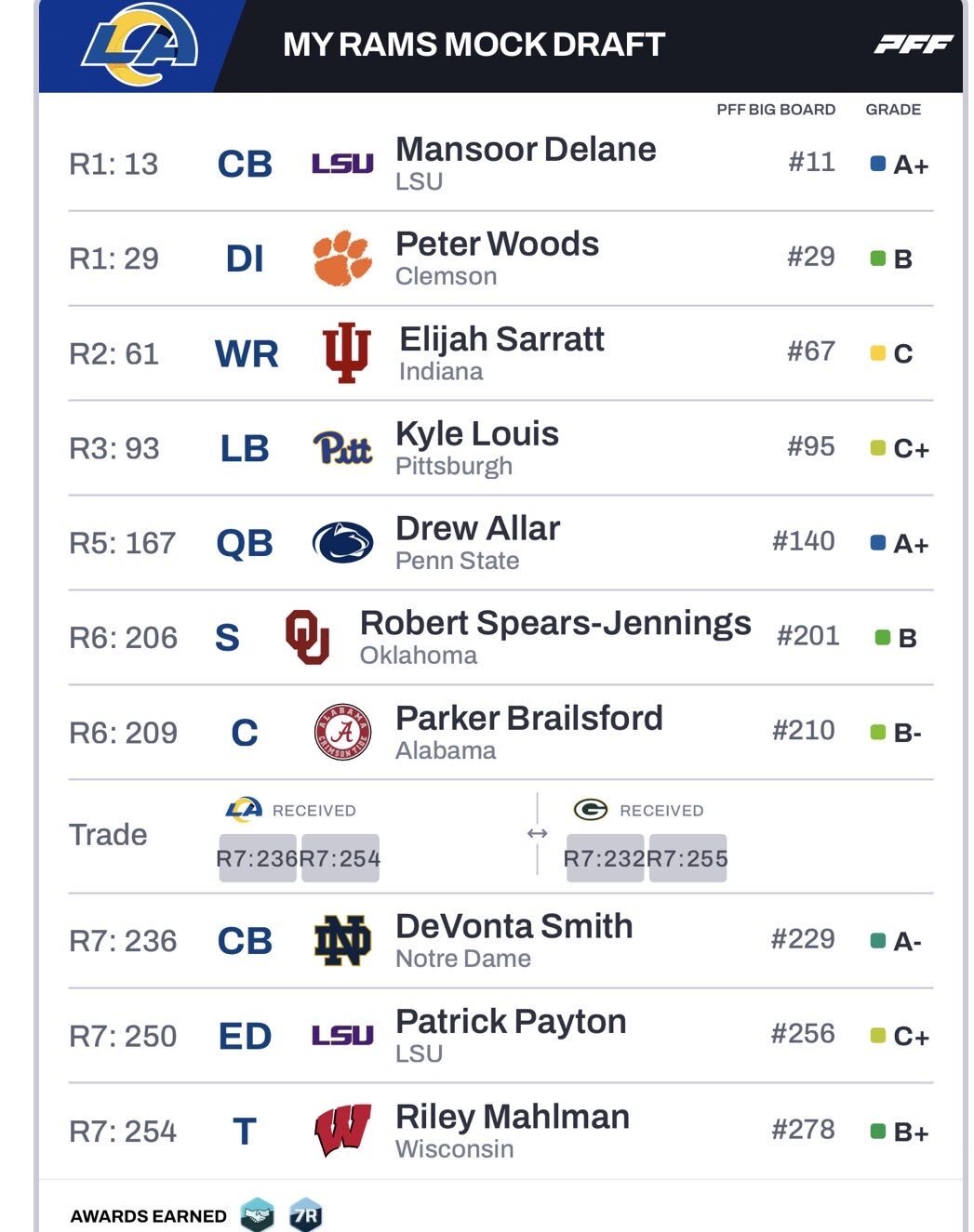Screen dimensions: 974x1232
Task: Click the PFF logo in header
Action: pos(913,44)
